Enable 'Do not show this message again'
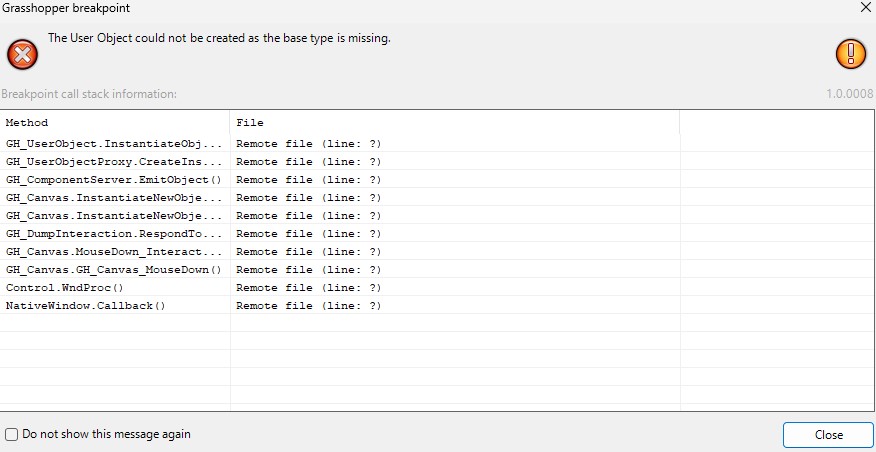 [12, 435]
